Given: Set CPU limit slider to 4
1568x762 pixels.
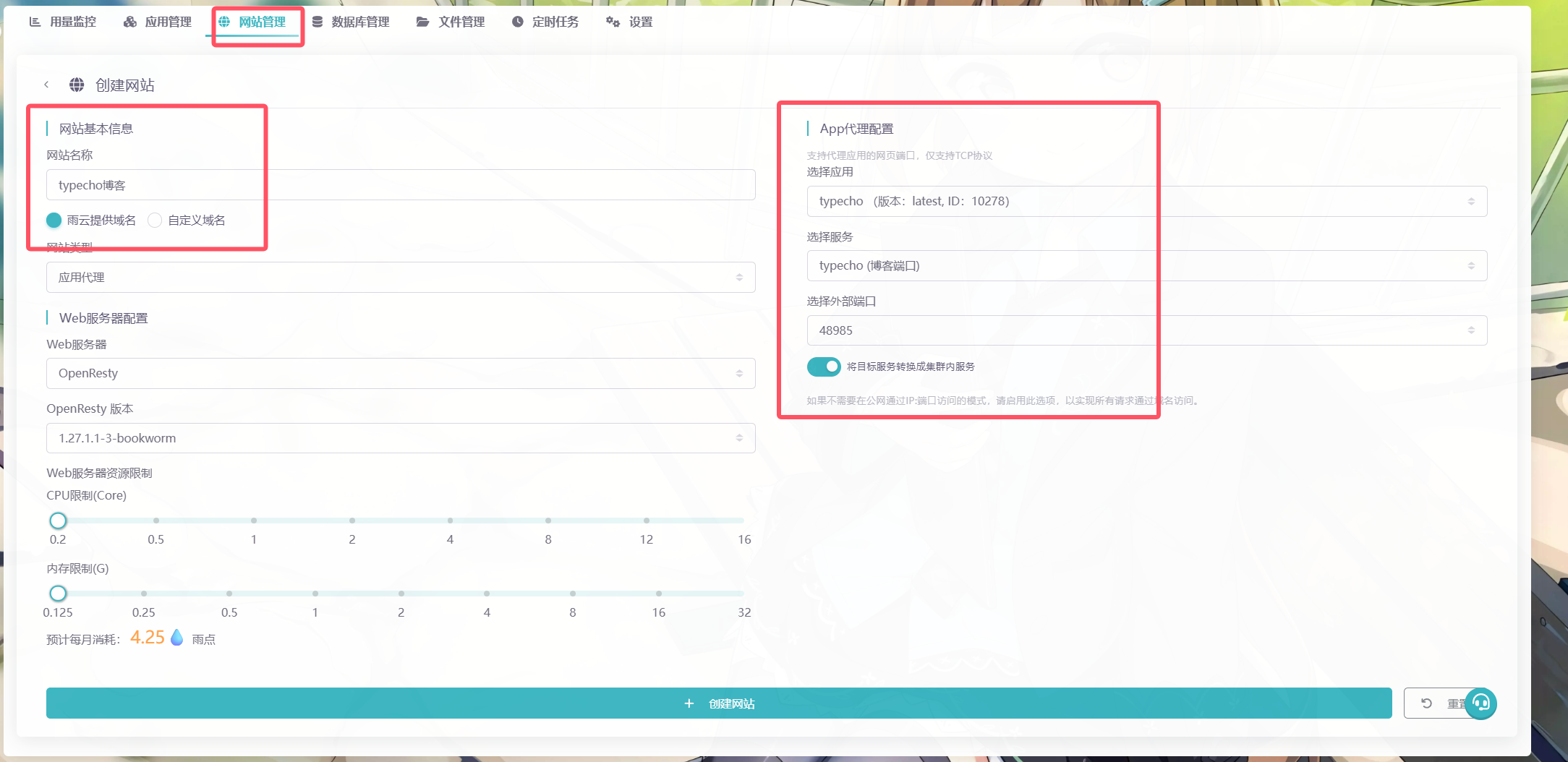Looking at the screenshot, I should [x=450, y=521].
